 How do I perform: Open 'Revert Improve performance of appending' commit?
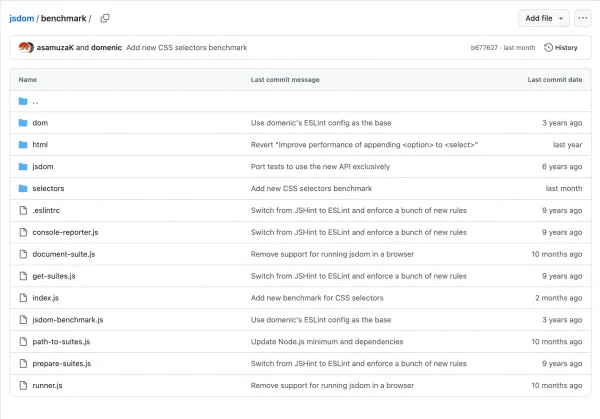point(364,145)
